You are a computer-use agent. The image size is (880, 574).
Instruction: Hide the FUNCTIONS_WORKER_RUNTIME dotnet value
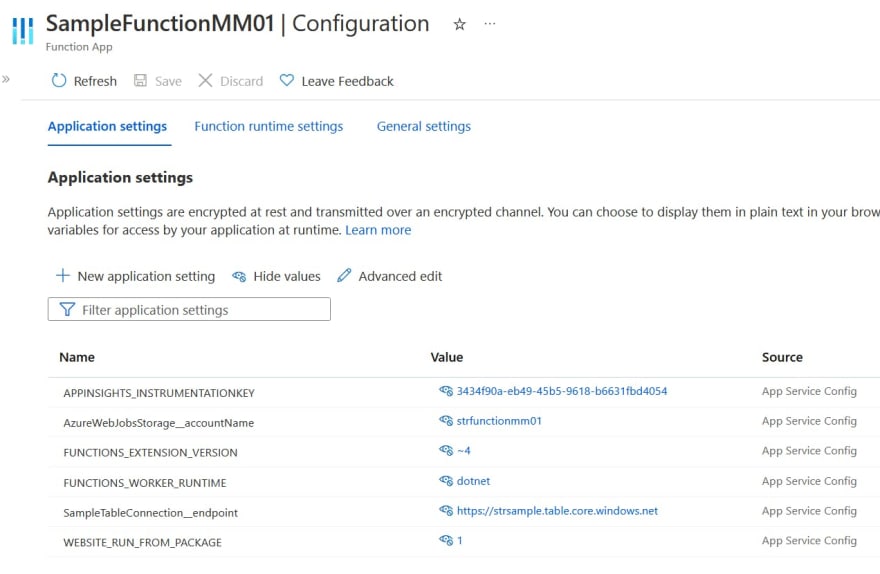(x=446, y=481)
